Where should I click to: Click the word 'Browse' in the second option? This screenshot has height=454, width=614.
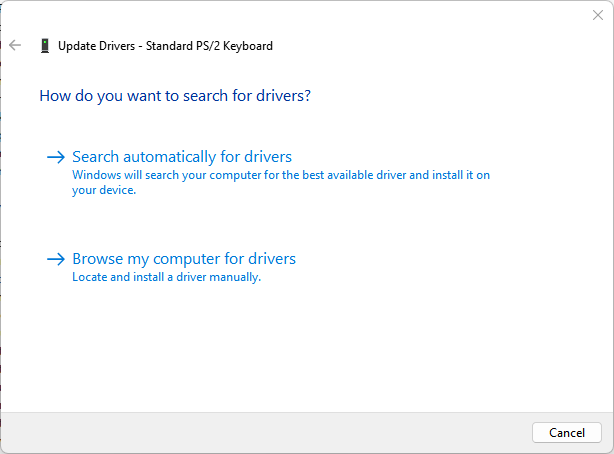[97, 259]
